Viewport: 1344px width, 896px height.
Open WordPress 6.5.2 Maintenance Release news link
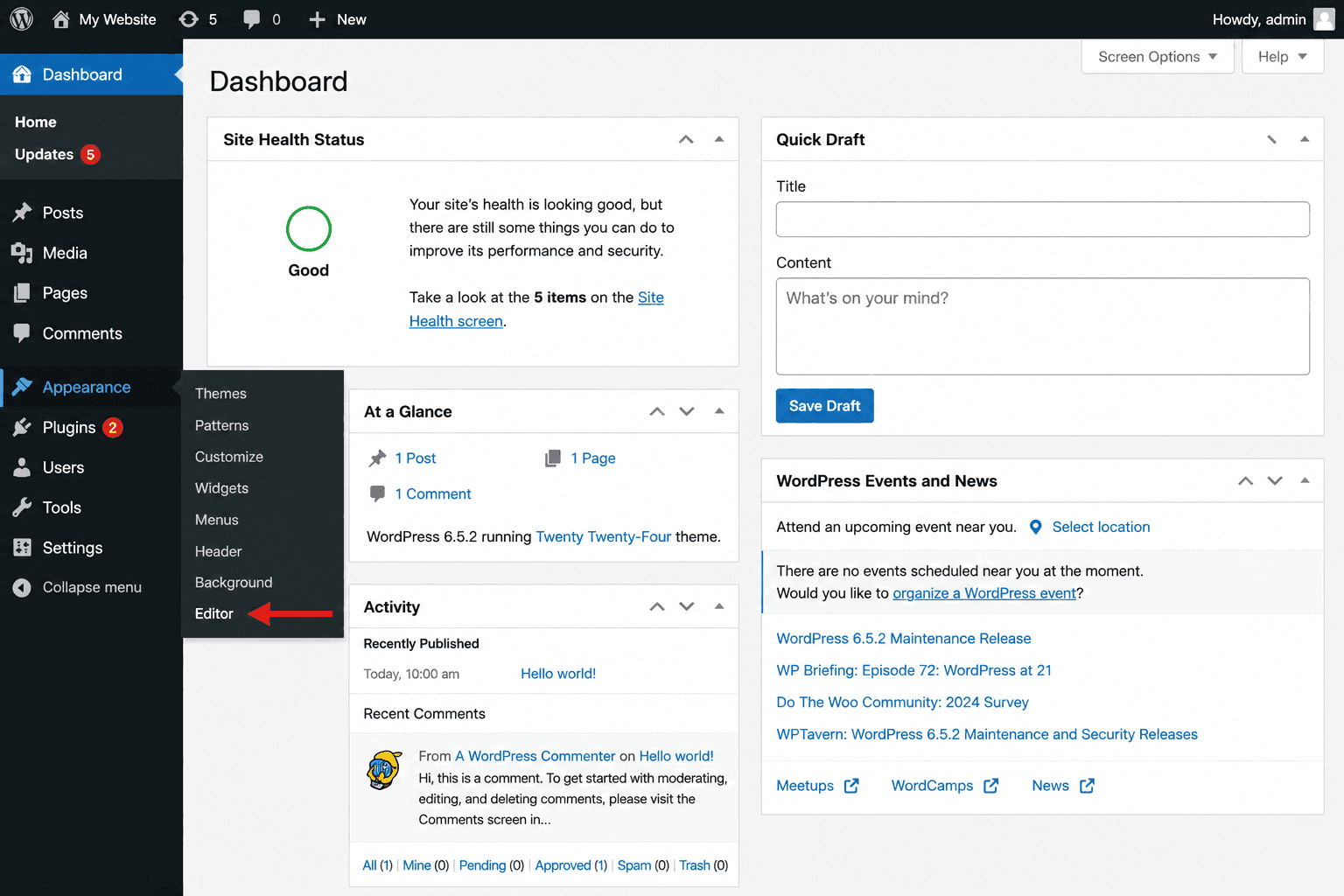904,639
